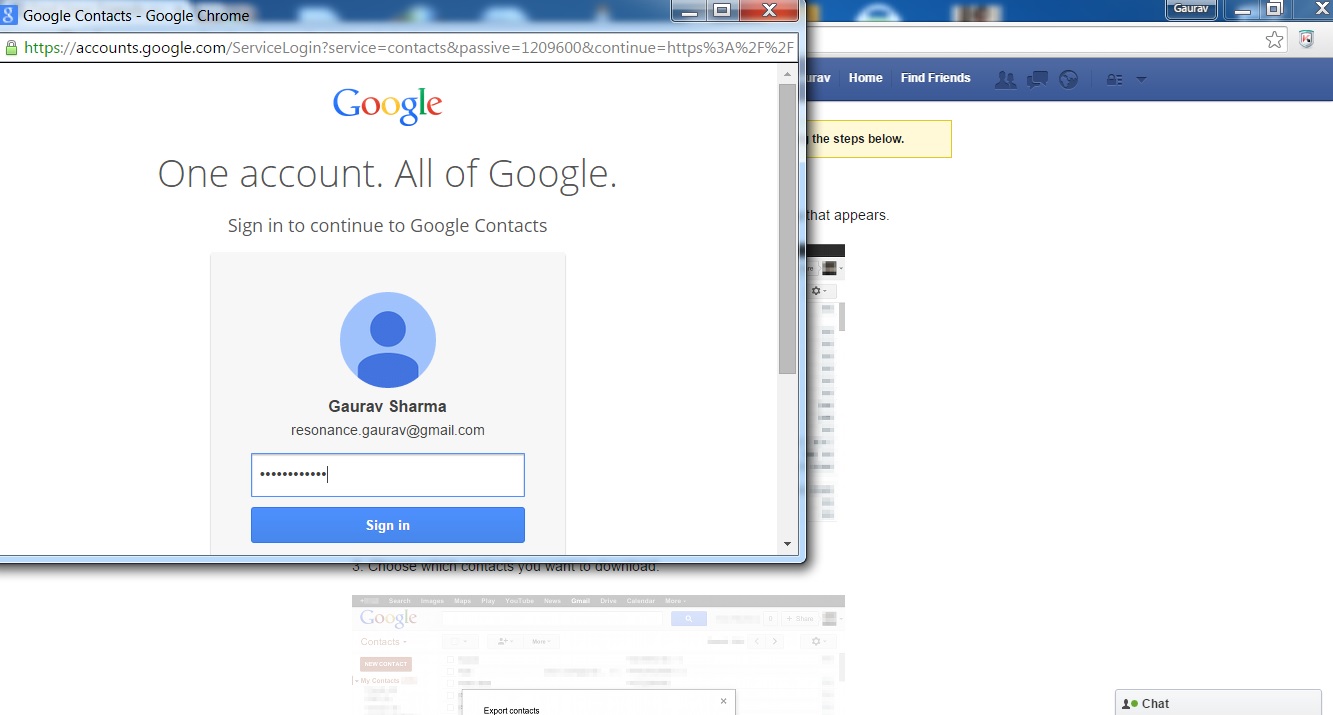1333x715 pixels.
Task: Click the Export contacts dialog close X
Action: [x=723, y=701]
